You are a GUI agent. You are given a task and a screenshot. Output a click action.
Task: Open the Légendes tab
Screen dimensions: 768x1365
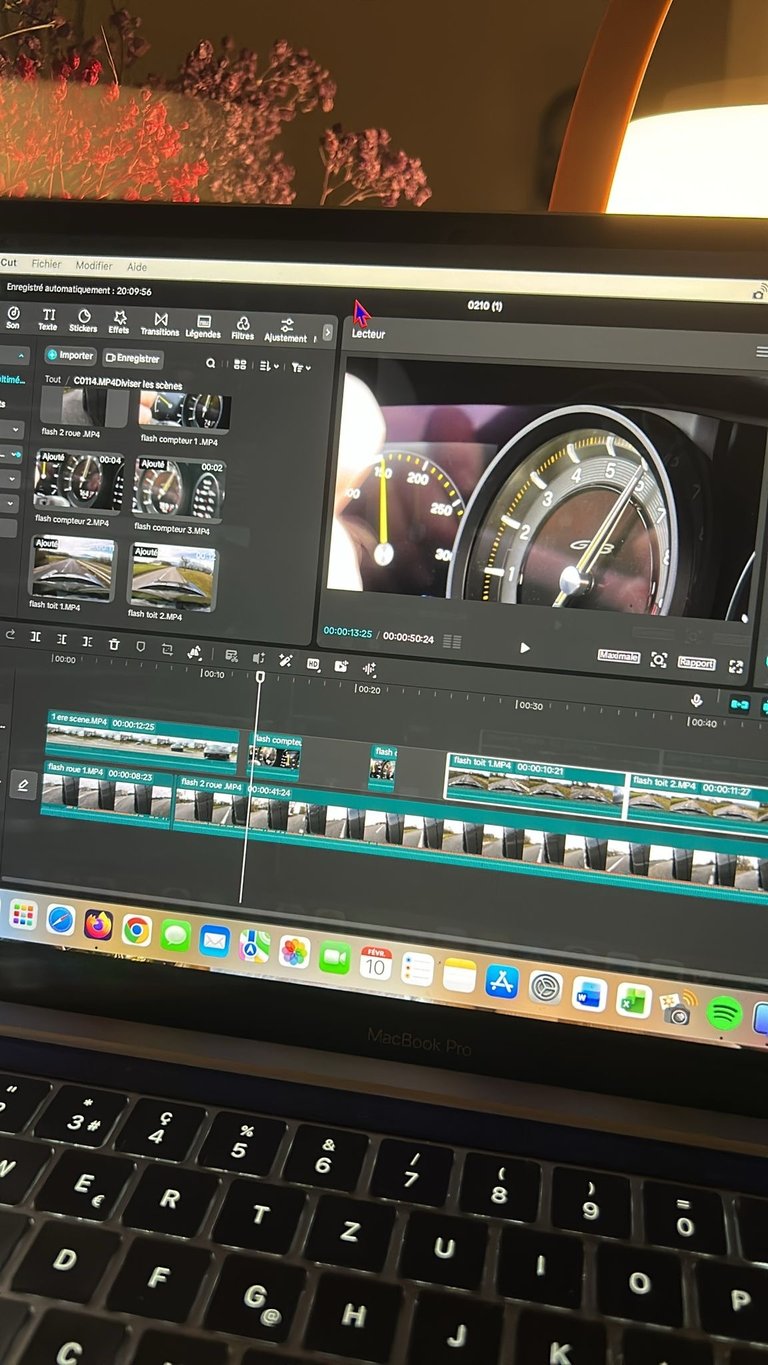(203, 326)
